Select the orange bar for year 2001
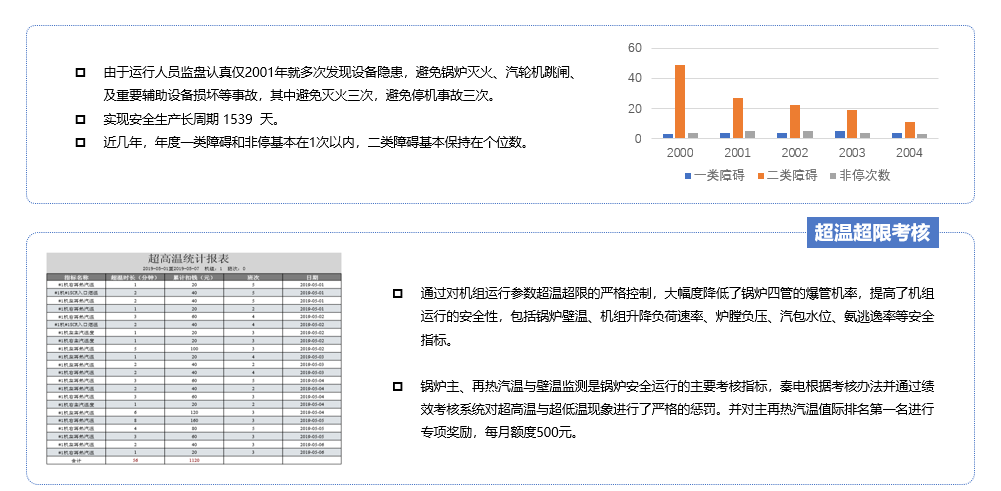 tap(738, 117)
